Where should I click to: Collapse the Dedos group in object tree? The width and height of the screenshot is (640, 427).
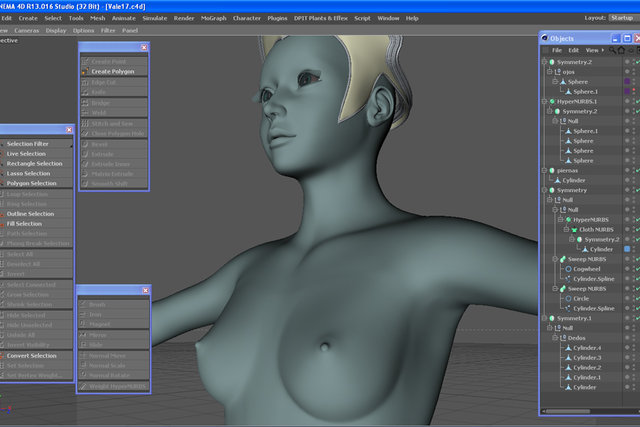tap(555, 338)
